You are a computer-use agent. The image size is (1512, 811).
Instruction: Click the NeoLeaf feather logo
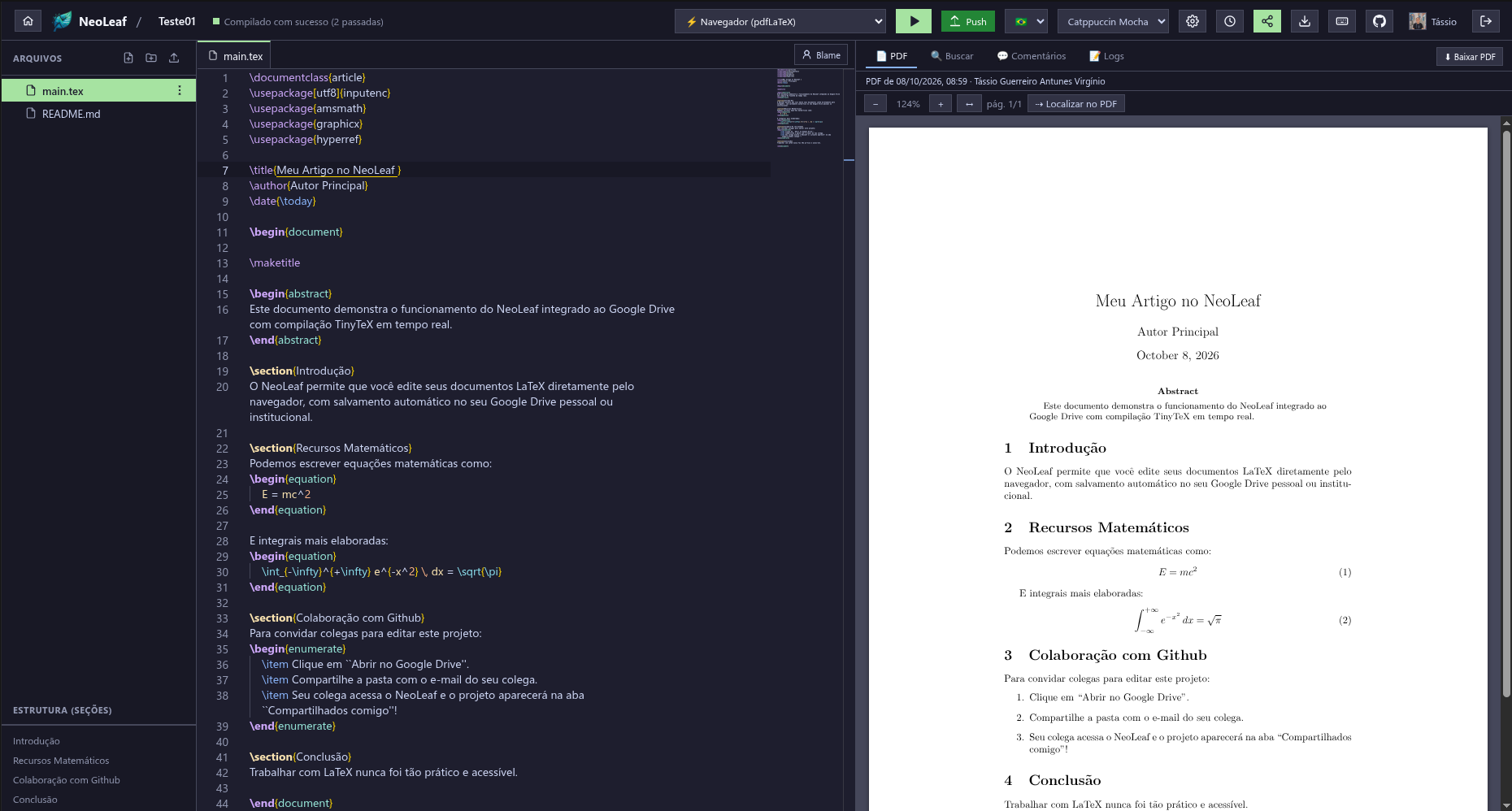(62, 21)
